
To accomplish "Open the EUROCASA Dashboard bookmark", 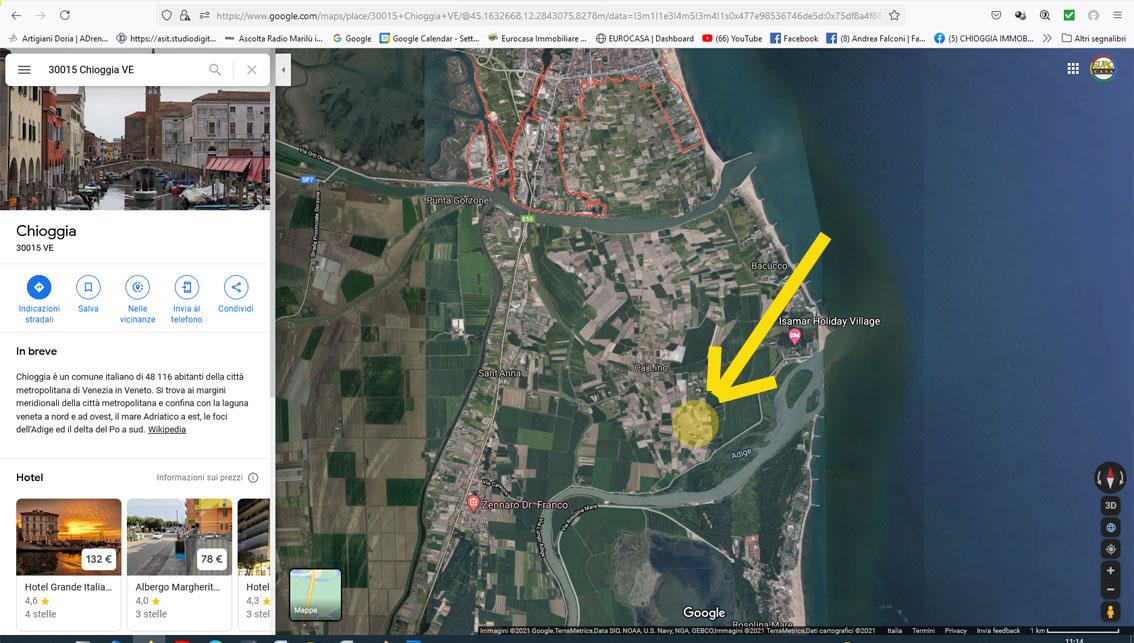I will tap(644, 38).
